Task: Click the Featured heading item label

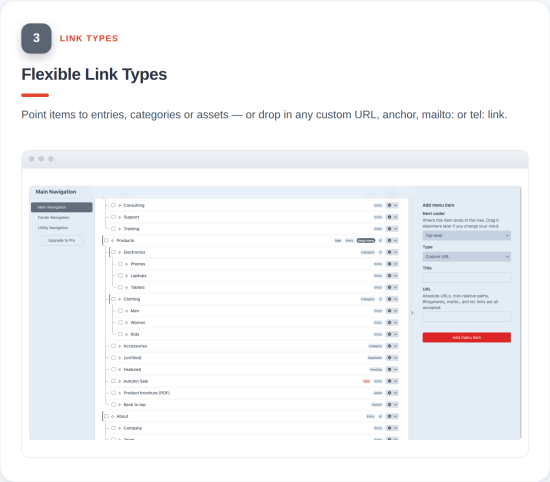Action: pos(132,369)
